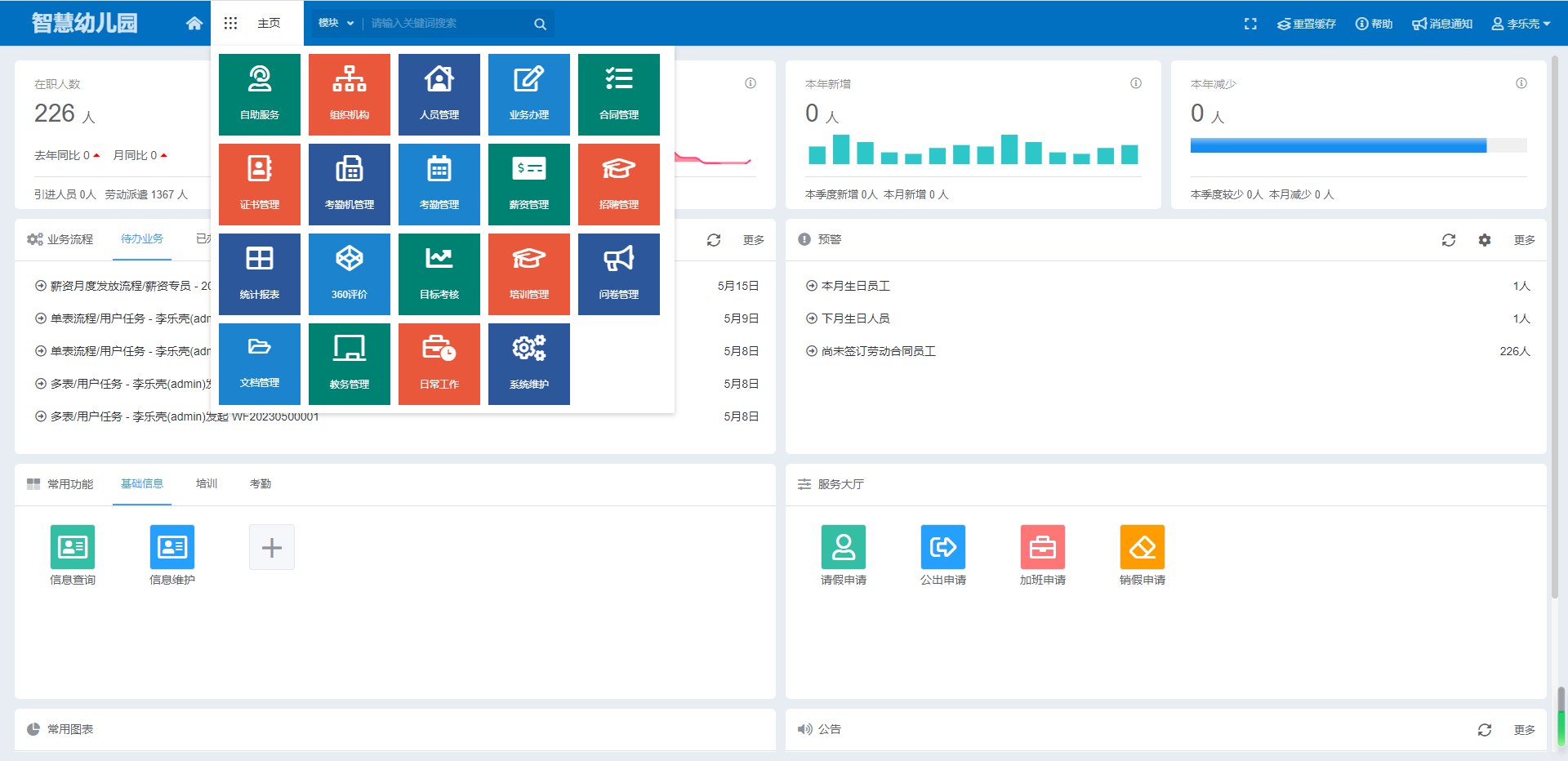The image size is (1568, 761).
Task: Open the 文档管理 module tile
Action: (x=260, y=364)
